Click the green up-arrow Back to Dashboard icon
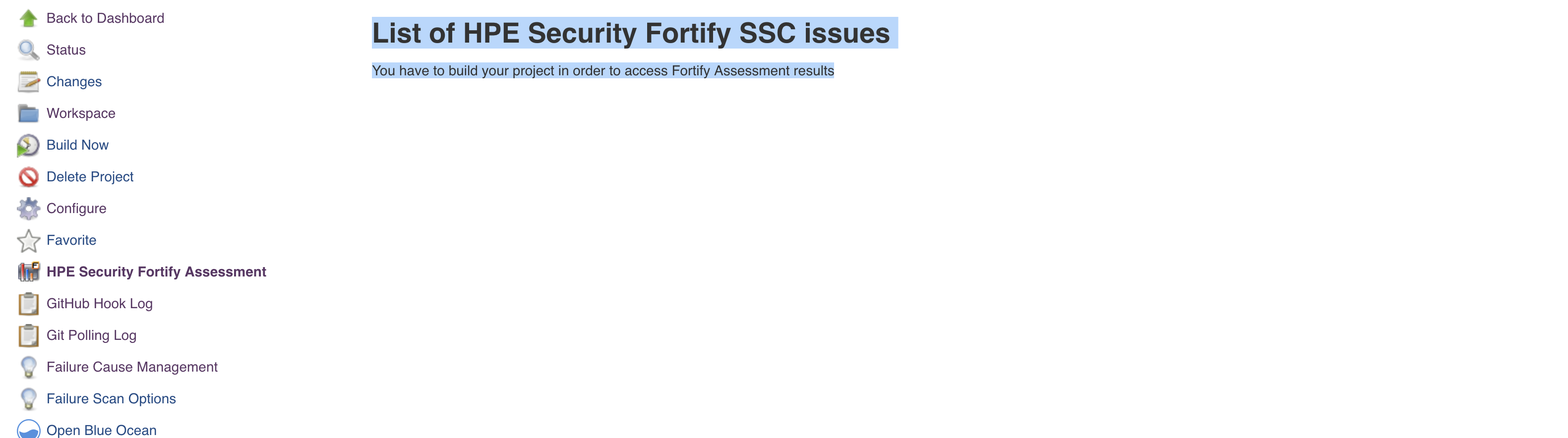 (28, 18)
